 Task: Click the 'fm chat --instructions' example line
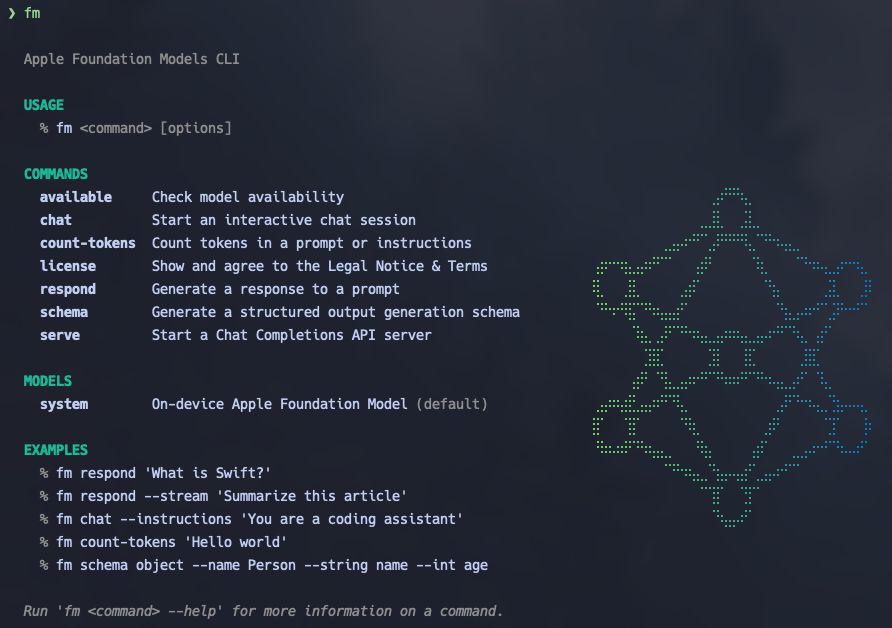pos(251,519)
